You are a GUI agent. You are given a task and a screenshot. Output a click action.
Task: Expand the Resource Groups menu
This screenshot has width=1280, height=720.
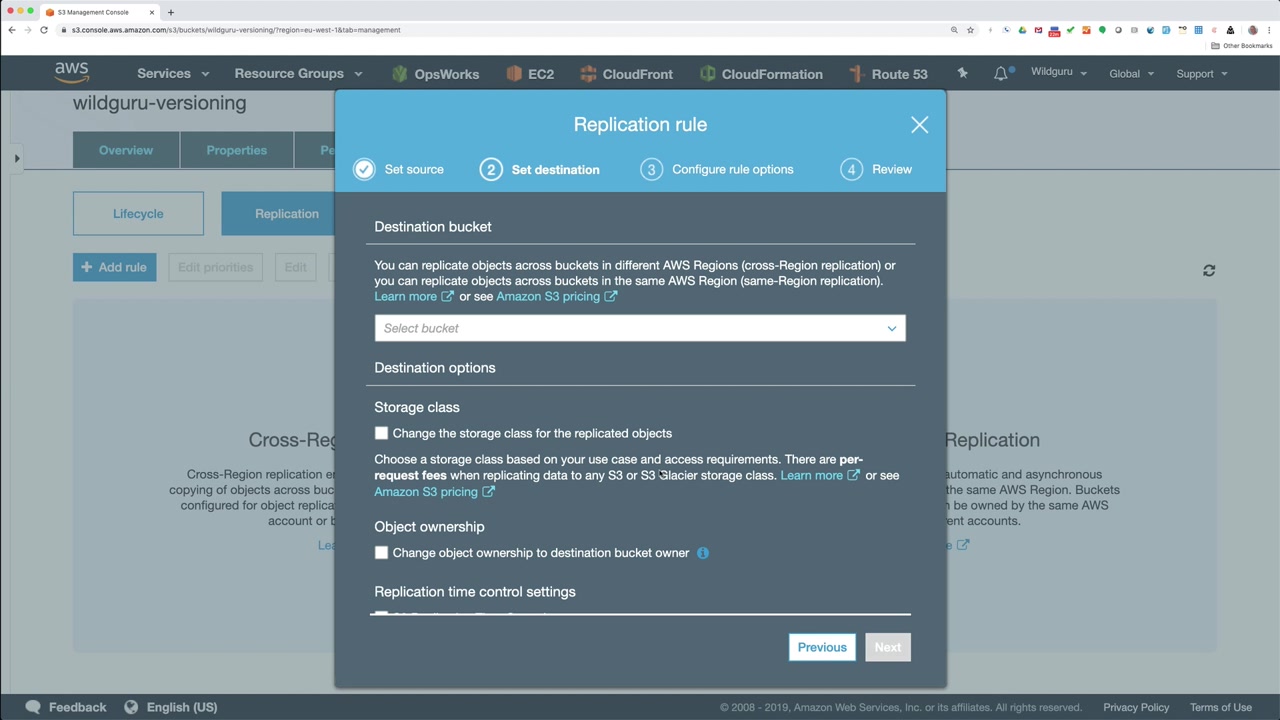coord(298,74)
